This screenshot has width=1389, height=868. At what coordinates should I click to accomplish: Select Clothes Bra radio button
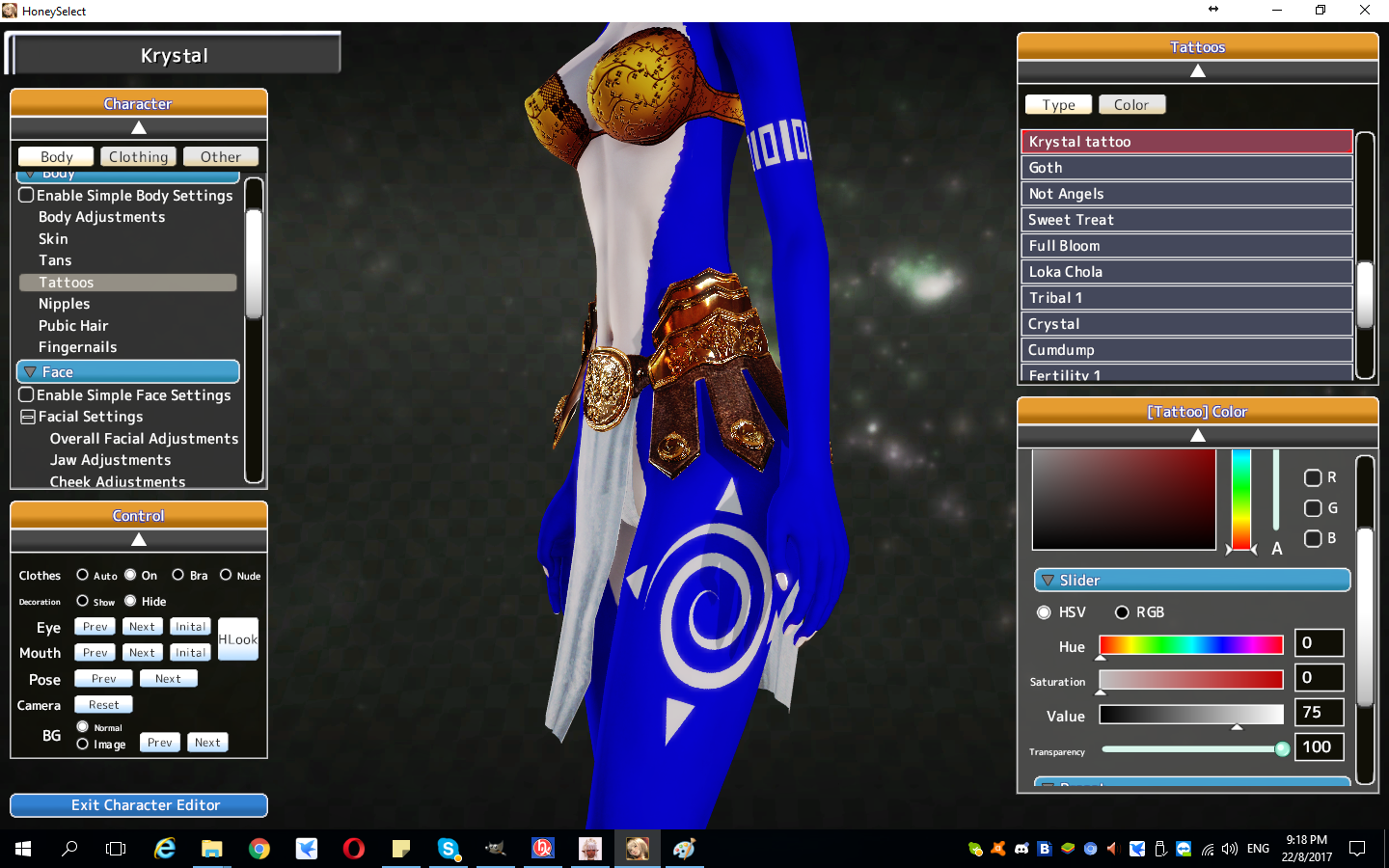[178, 575]
